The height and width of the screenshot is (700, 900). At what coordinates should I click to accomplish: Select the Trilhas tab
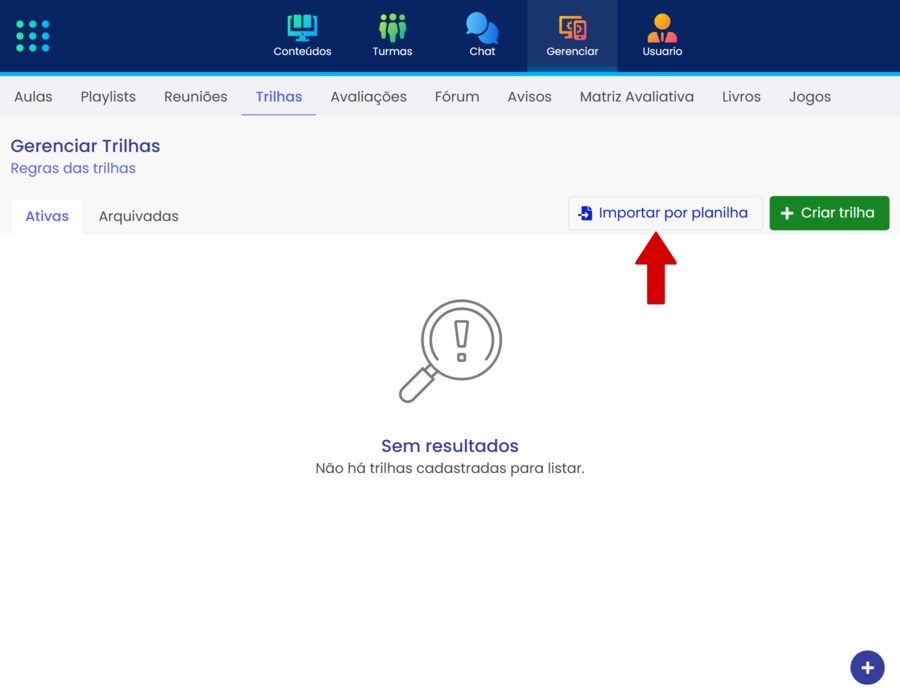click(279, 96)
